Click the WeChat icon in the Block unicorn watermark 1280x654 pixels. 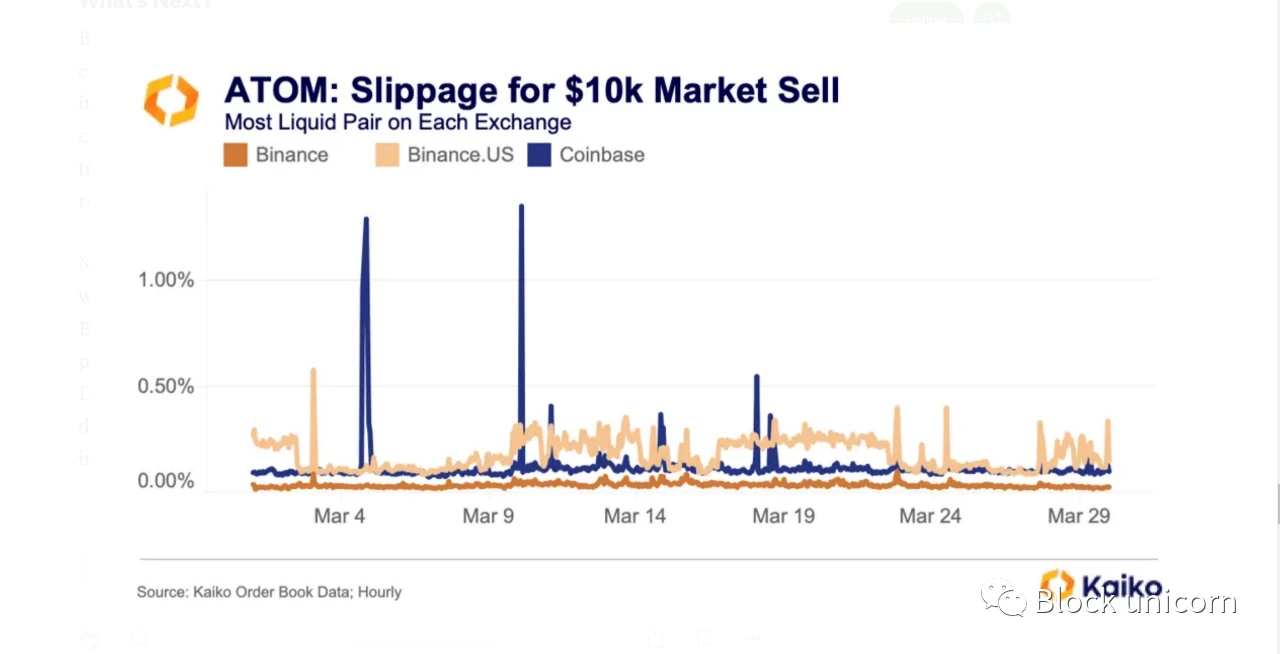(1004, 600)
